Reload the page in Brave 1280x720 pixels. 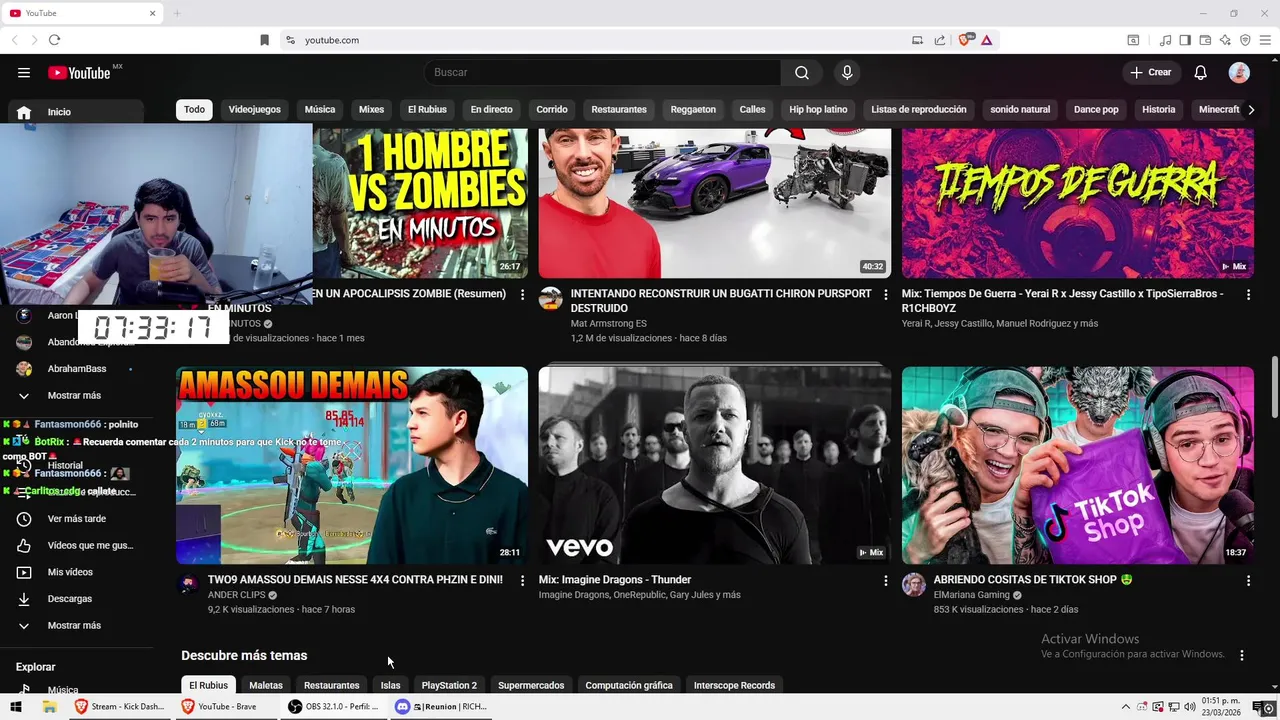[x=54, y=40]
